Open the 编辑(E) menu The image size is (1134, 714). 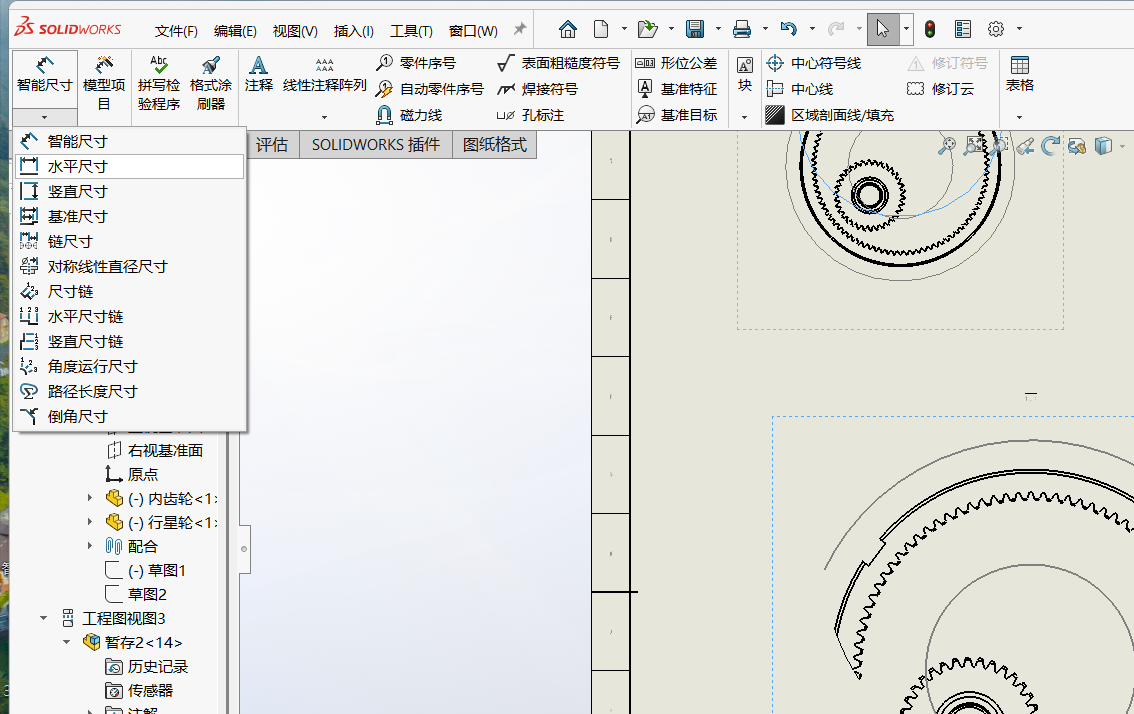coord(235,31)
